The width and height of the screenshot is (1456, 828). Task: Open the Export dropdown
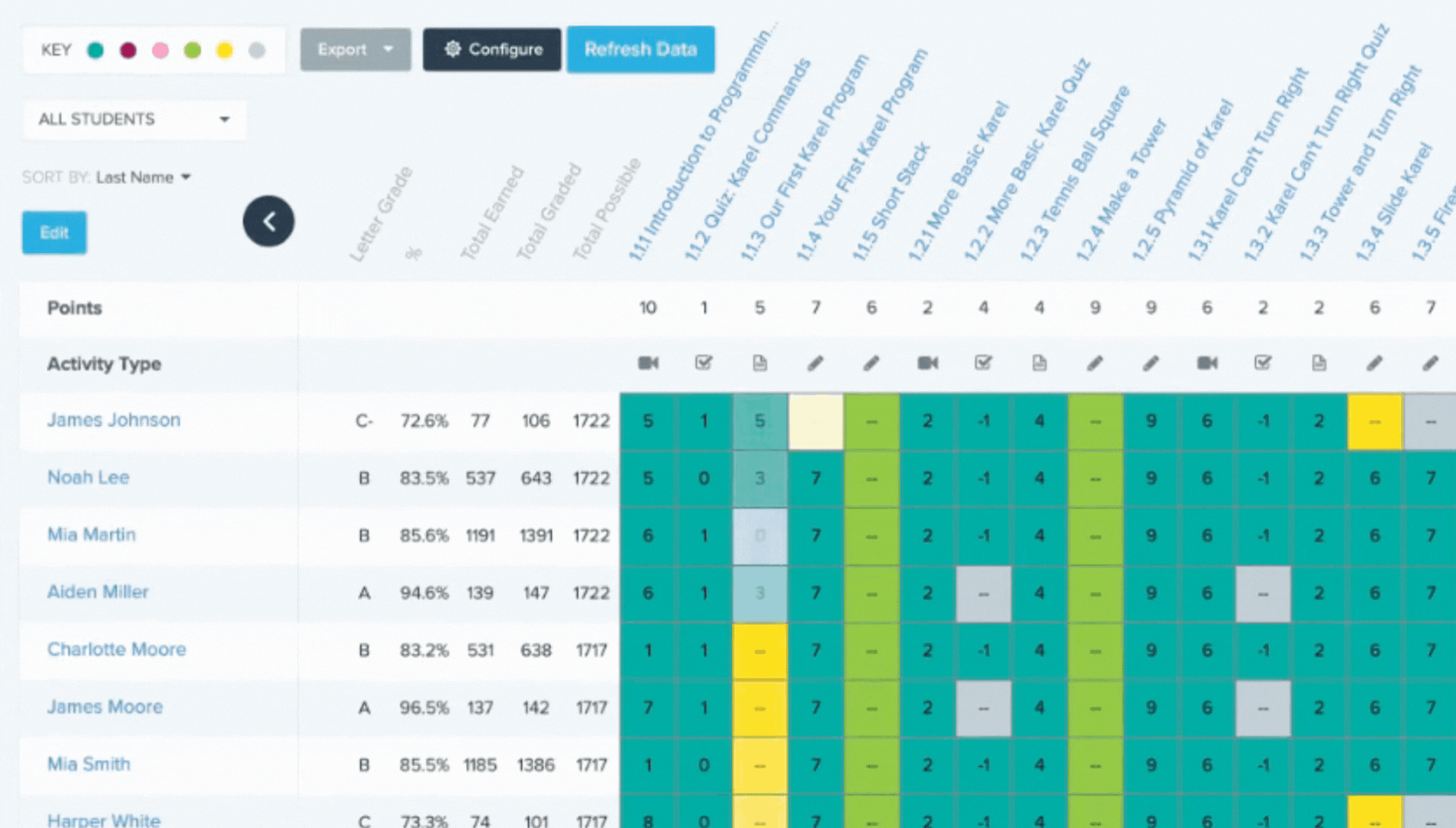355,50
